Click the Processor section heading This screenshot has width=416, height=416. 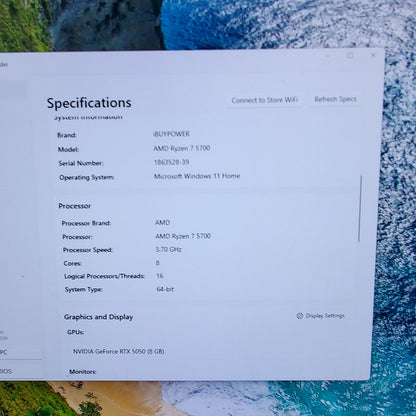pos(75,206)
